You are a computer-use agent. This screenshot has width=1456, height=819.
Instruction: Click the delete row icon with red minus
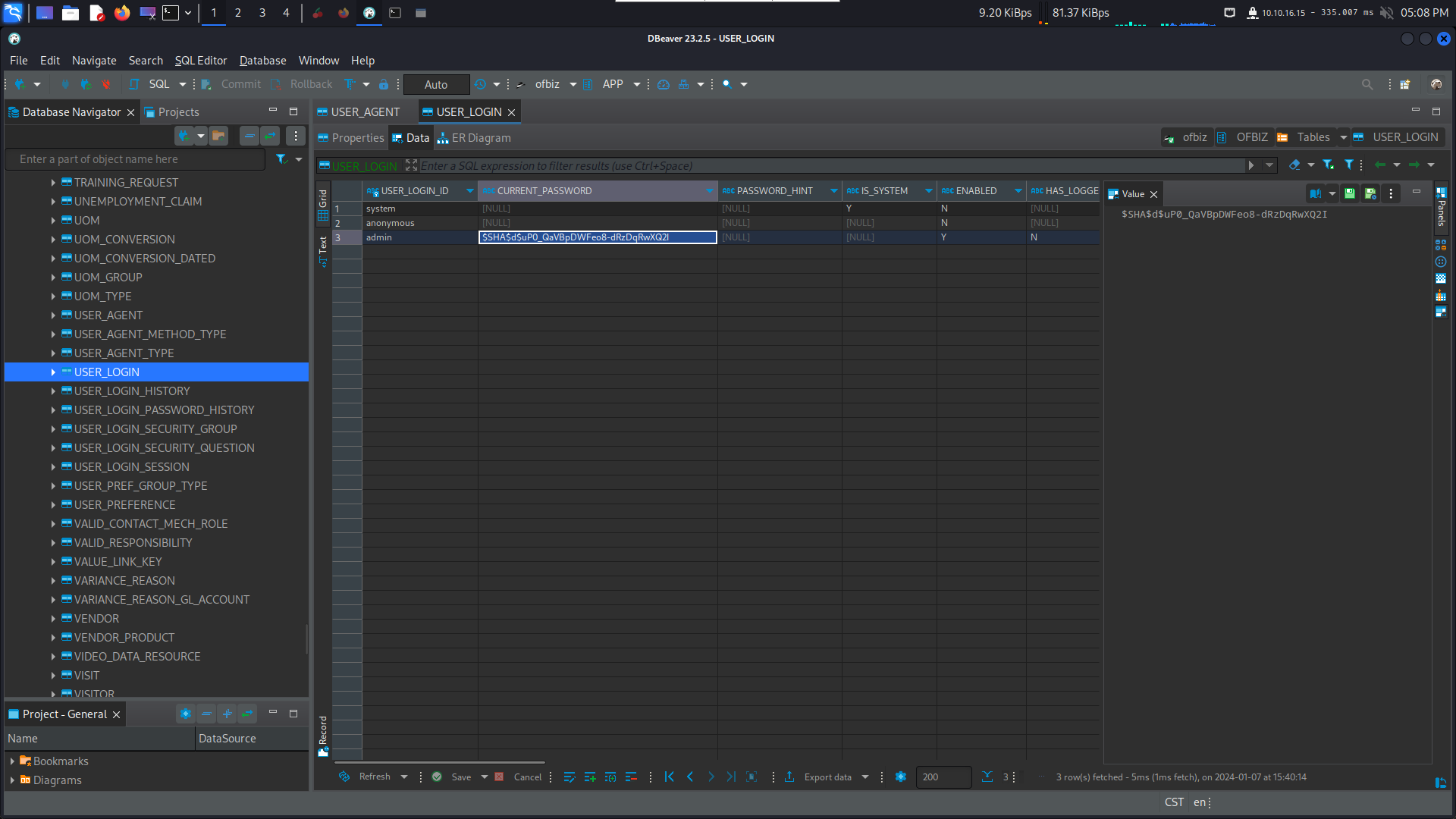point(631,777)
